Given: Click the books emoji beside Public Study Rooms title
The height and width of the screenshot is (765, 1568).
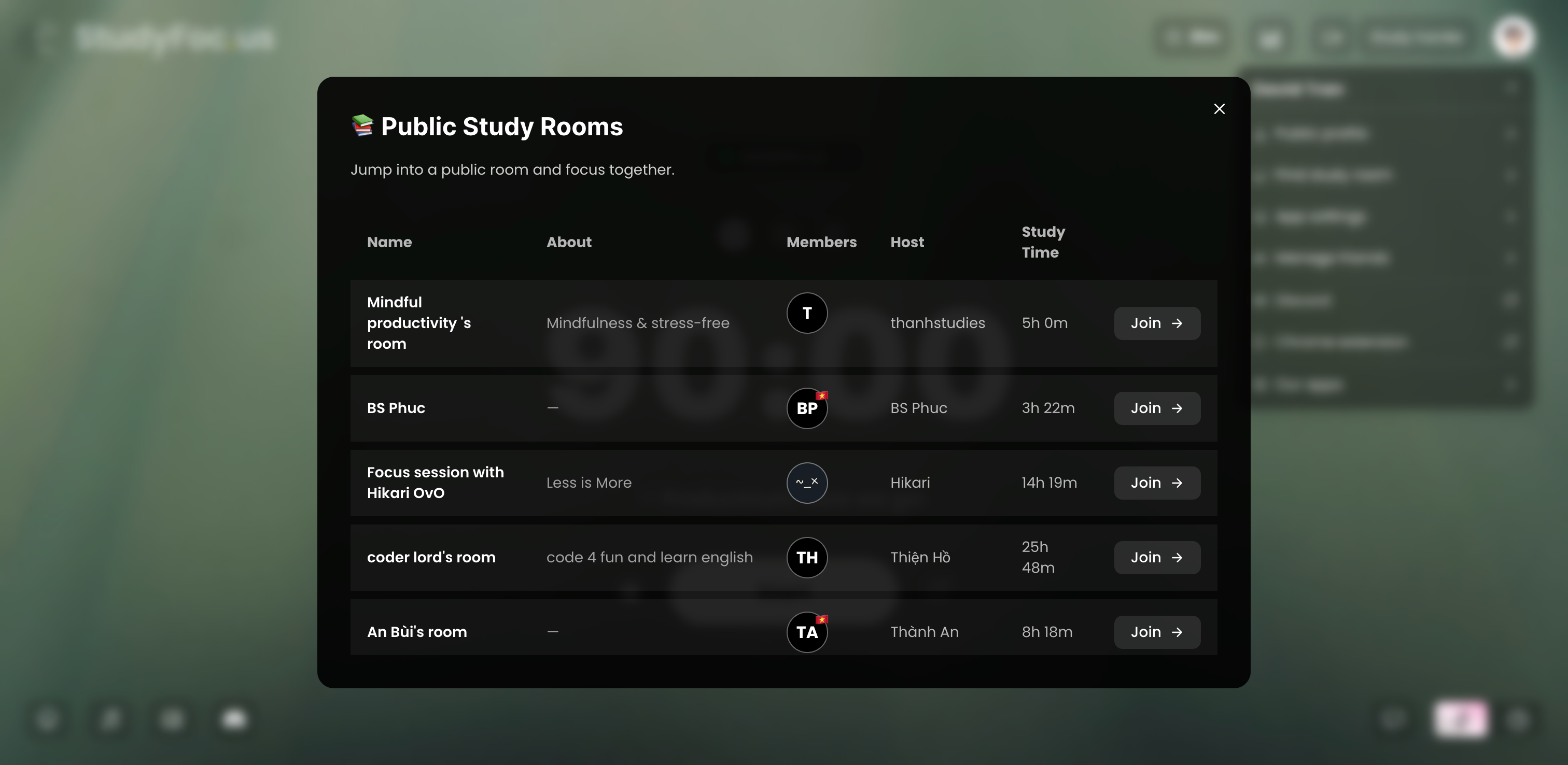Looking at the screenshot, I should 363,126.
